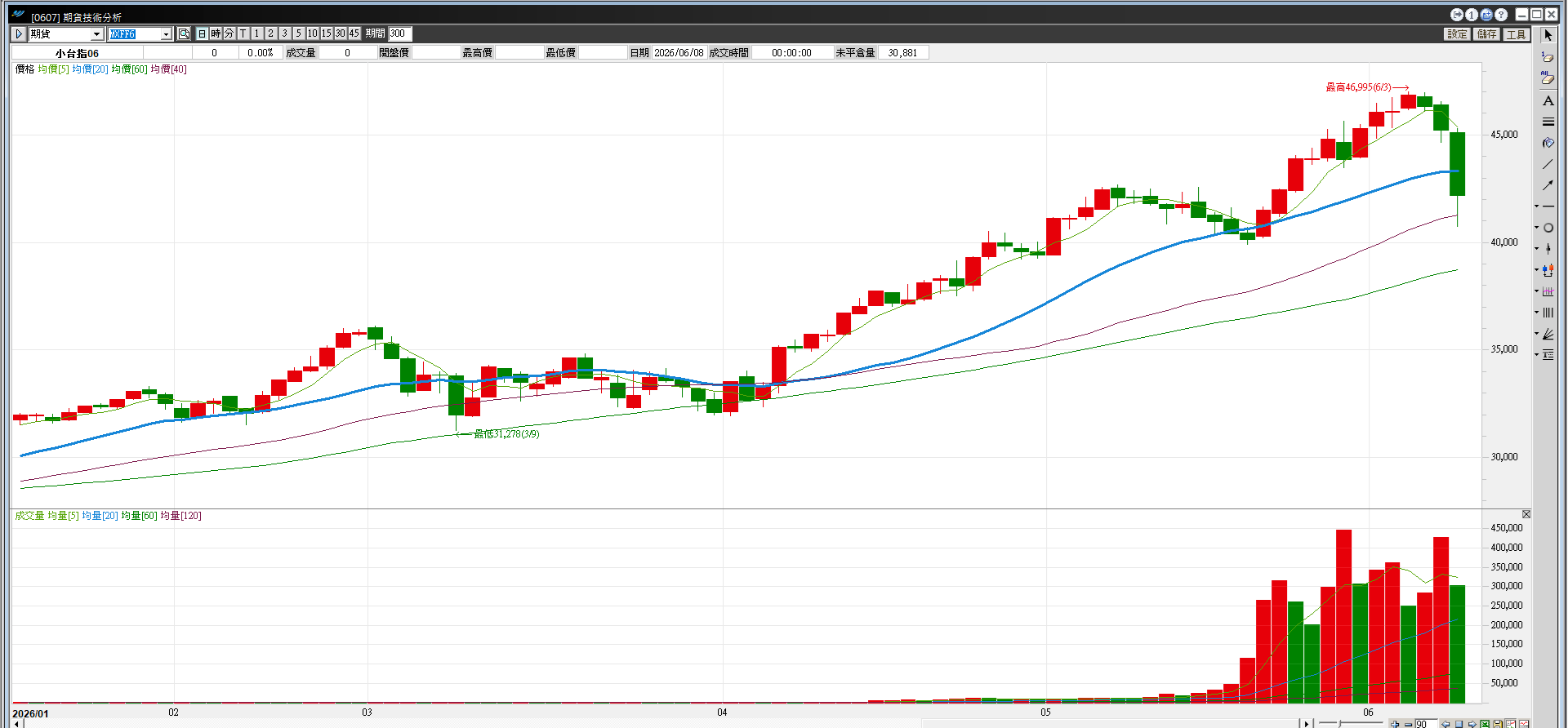Expand circle tool options arrow

pos(1536,228)
